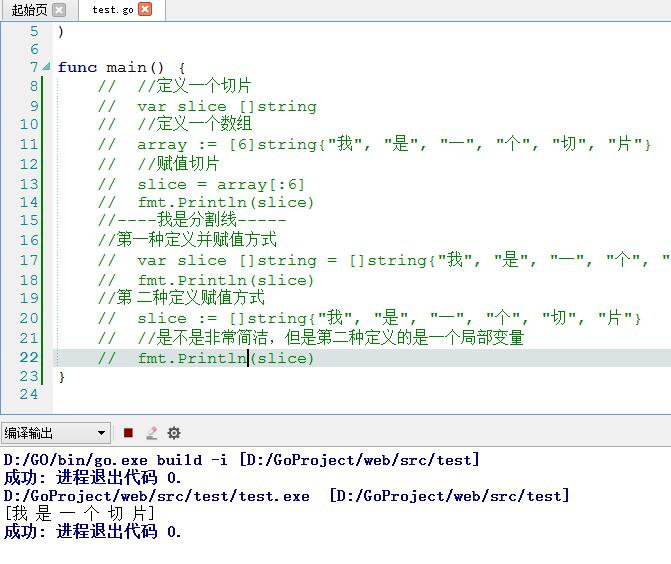Screen dimensions: 671x564
Task: Click the '[我 是 一 个 切 片]' output
Action: (x=80, y=513)
